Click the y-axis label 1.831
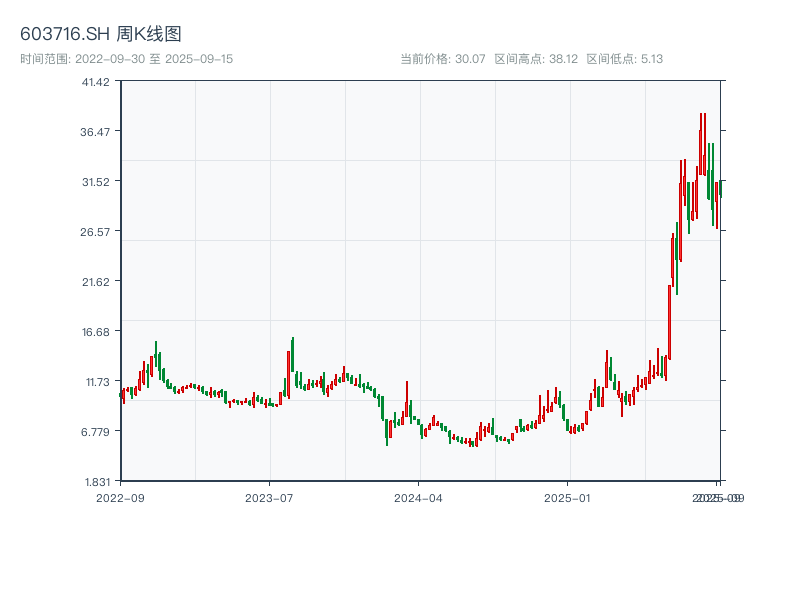This screenshot has width=800, height=600. click(x=97, y=482)
